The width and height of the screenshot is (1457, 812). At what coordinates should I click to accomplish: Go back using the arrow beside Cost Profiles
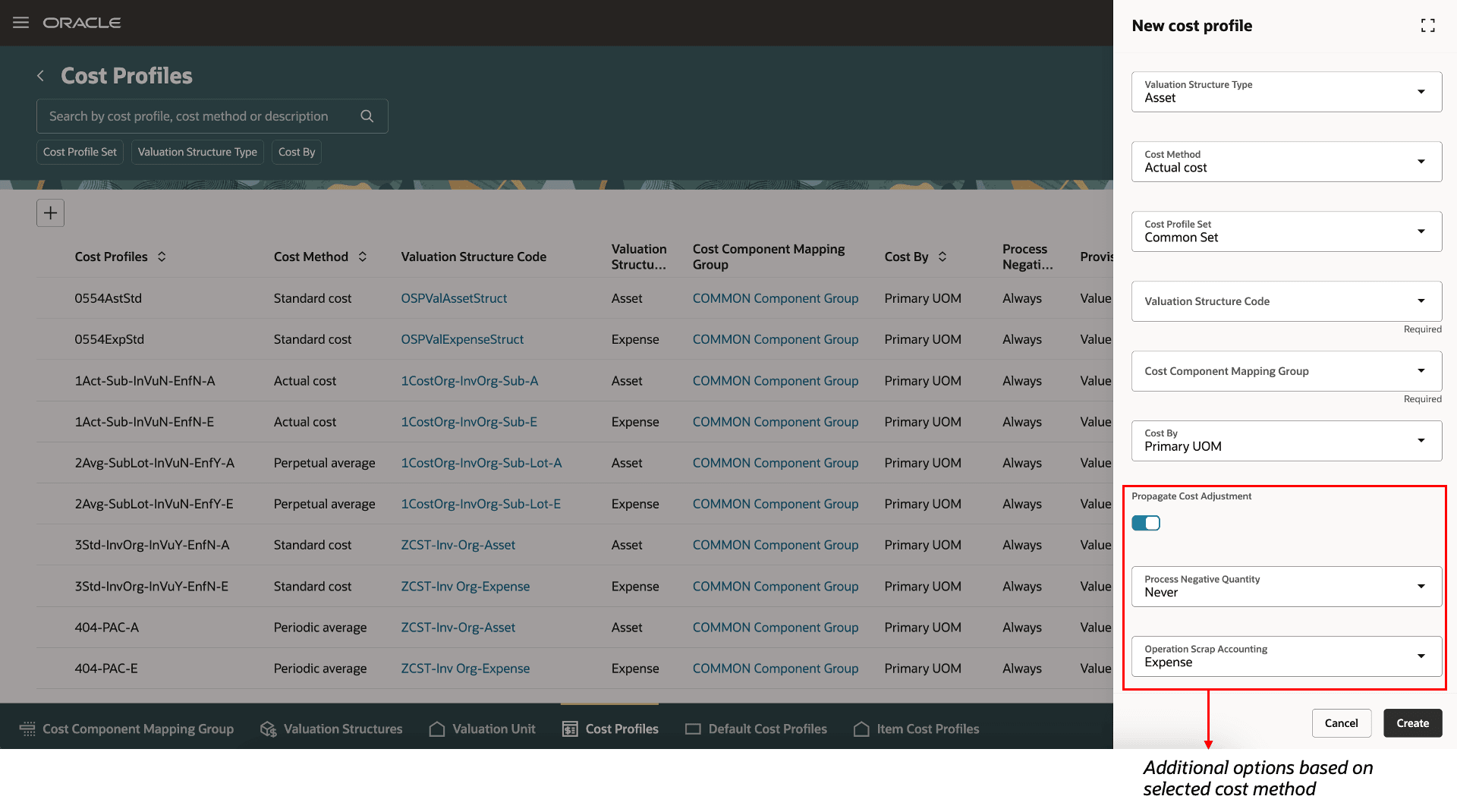41,76
